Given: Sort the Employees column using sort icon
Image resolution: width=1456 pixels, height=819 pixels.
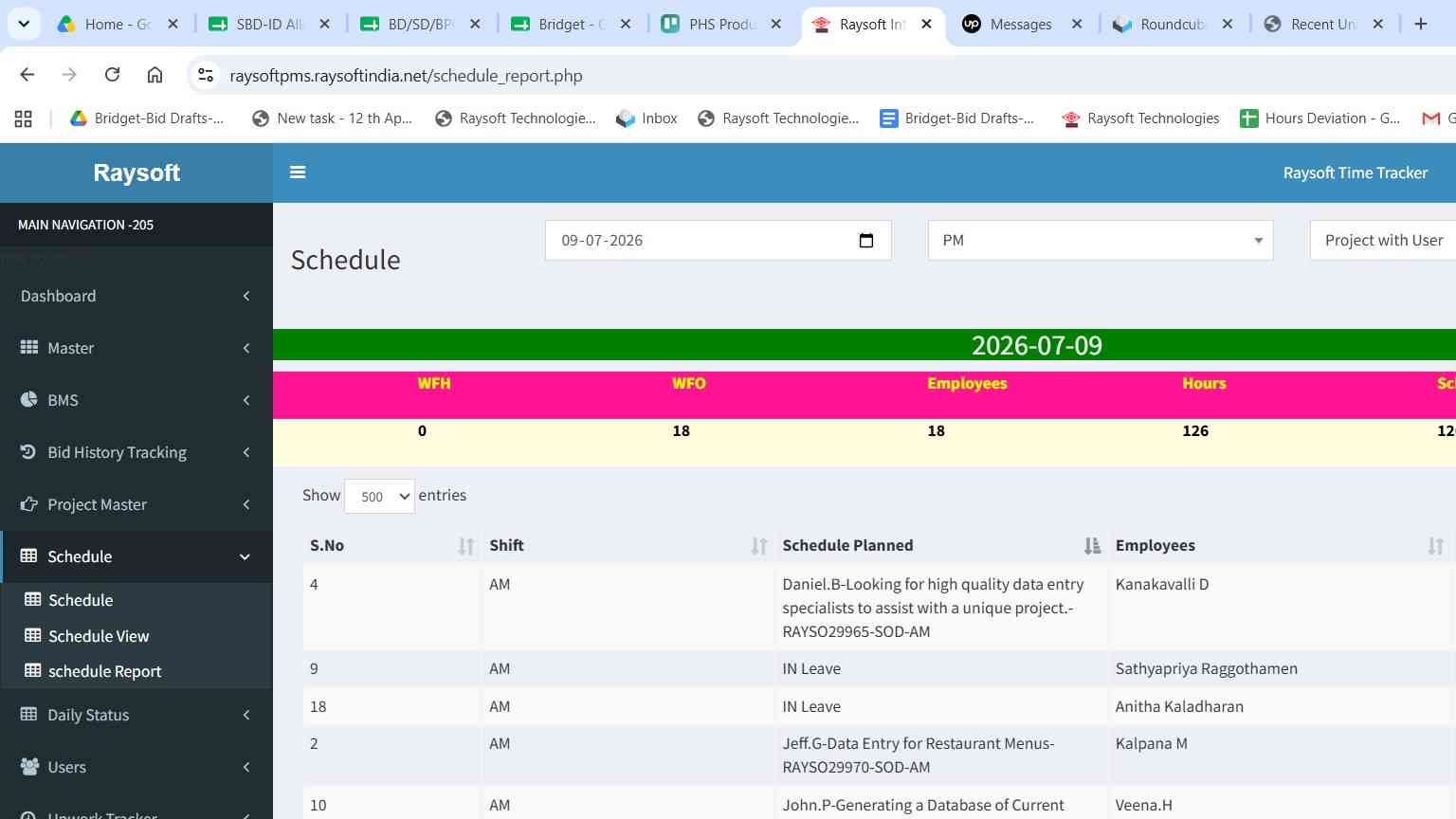Looking at the screenshot, I should point(1435,546).
